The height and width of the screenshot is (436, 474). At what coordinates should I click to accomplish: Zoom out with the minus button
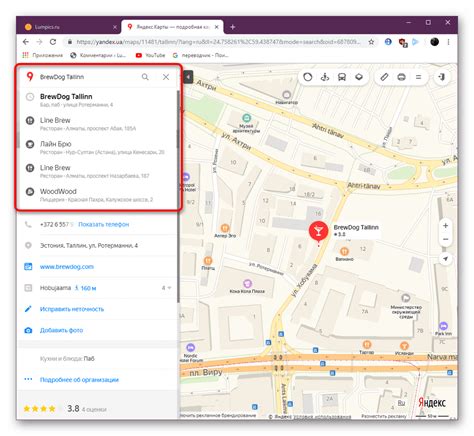point(445,239)
